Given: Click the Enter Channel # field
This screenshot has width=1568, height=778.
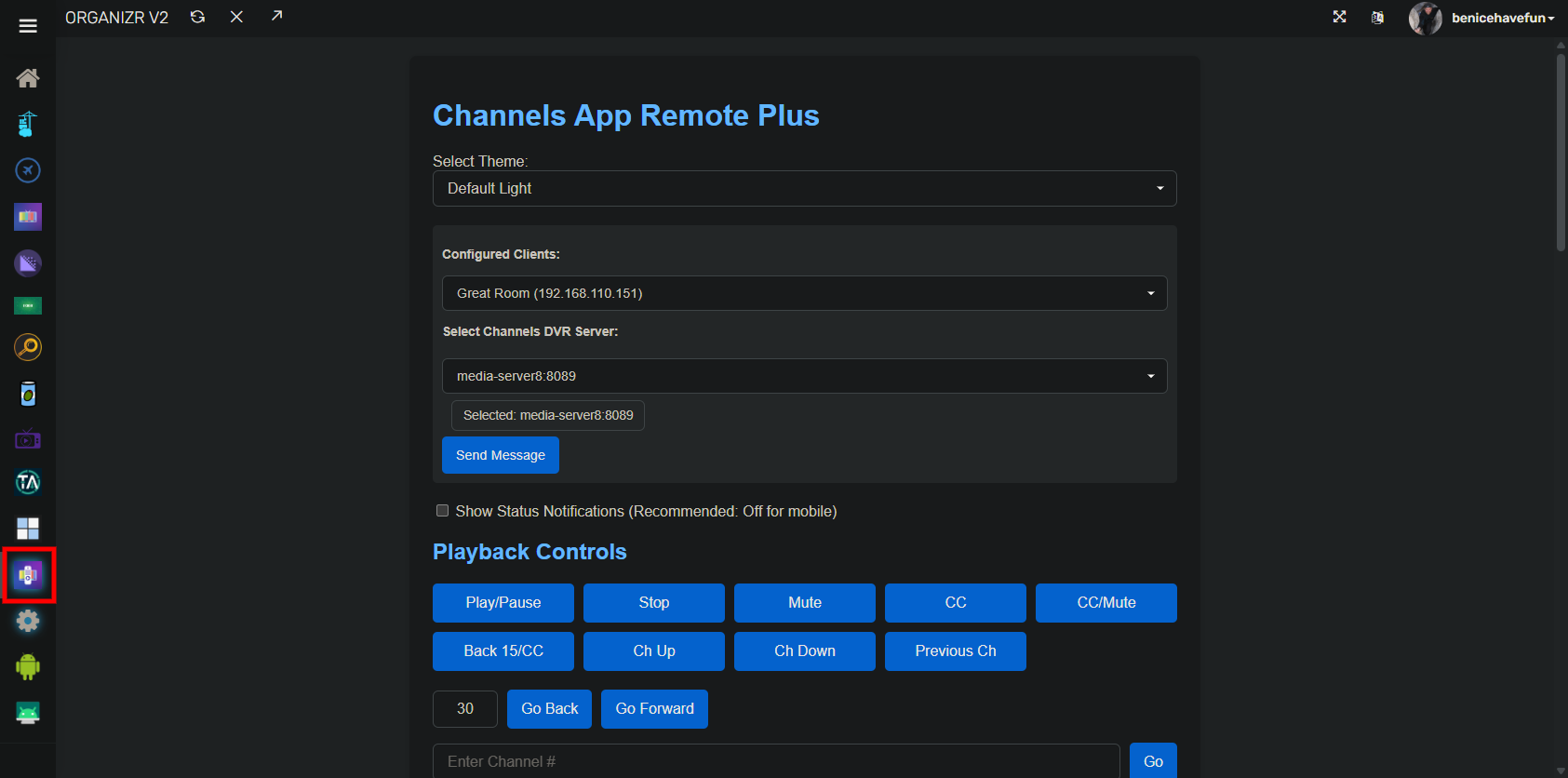Looking at the screenshot, I should (775, 761).
